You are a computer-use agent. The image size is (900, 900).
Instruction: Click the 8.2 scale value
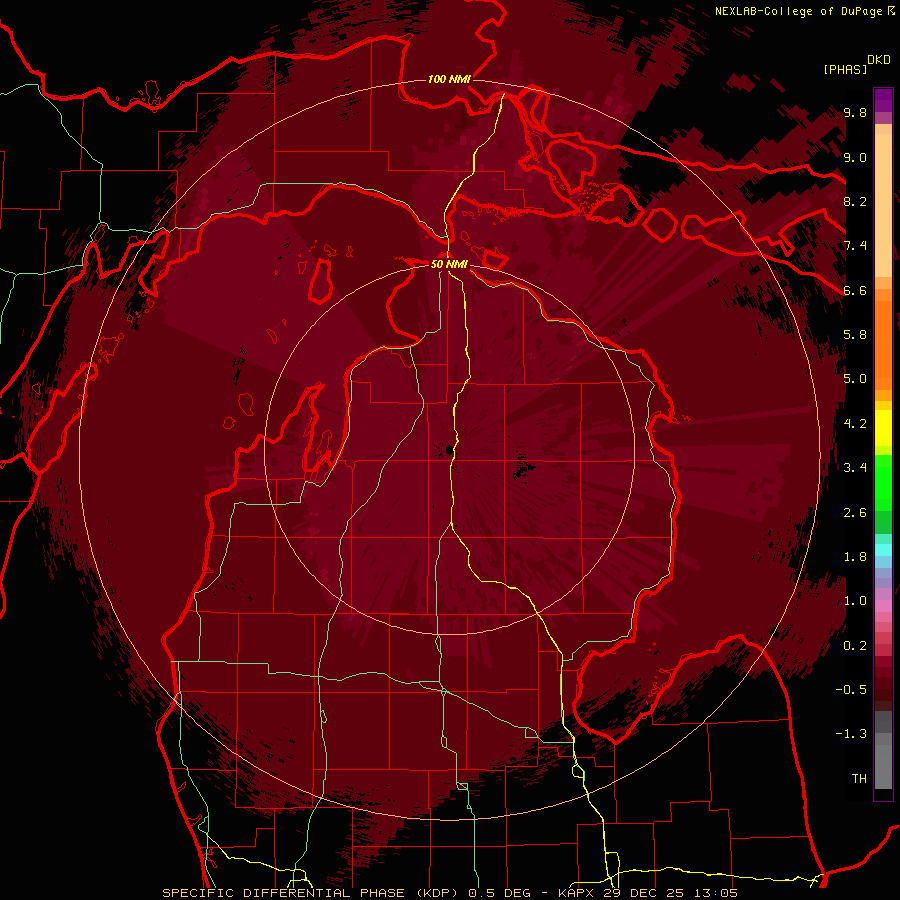(x=855, y=201)
